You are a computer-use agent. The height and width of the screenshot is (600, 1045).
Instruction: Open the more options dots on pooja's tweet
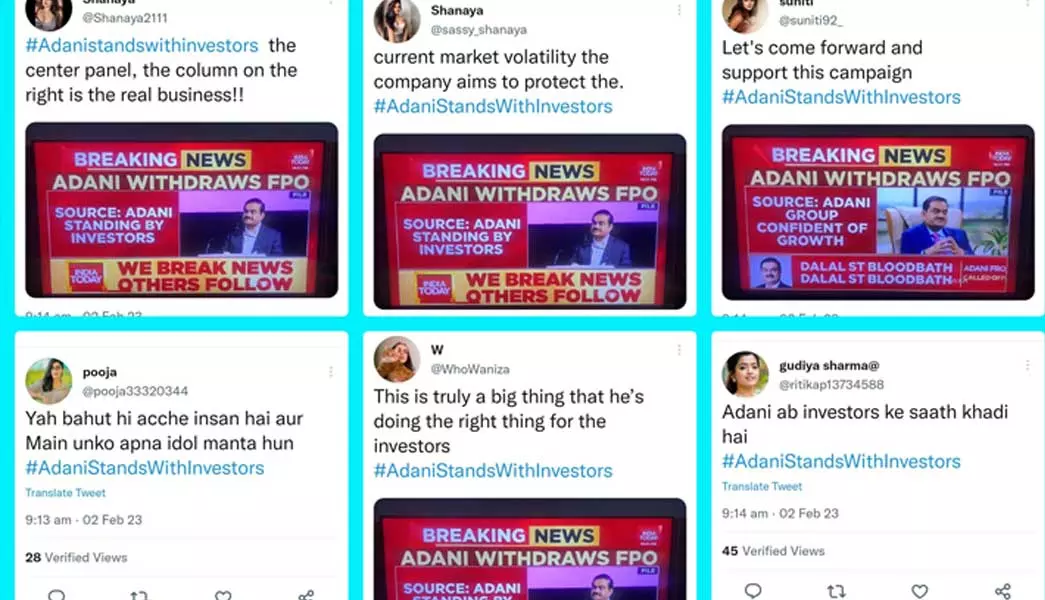331,372
